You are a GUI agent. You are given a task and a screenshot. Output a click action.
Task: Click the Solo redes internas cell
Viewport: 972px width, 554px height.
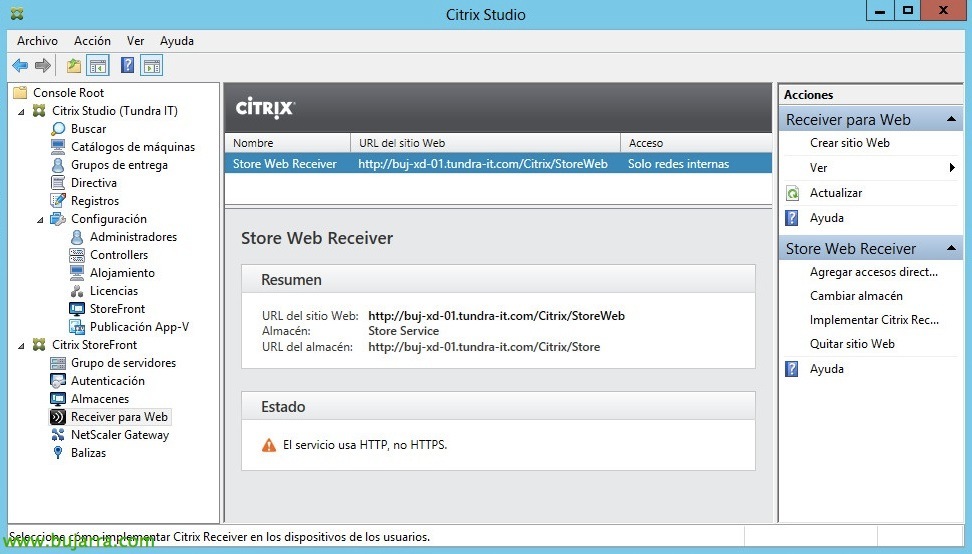pos(678,164)
